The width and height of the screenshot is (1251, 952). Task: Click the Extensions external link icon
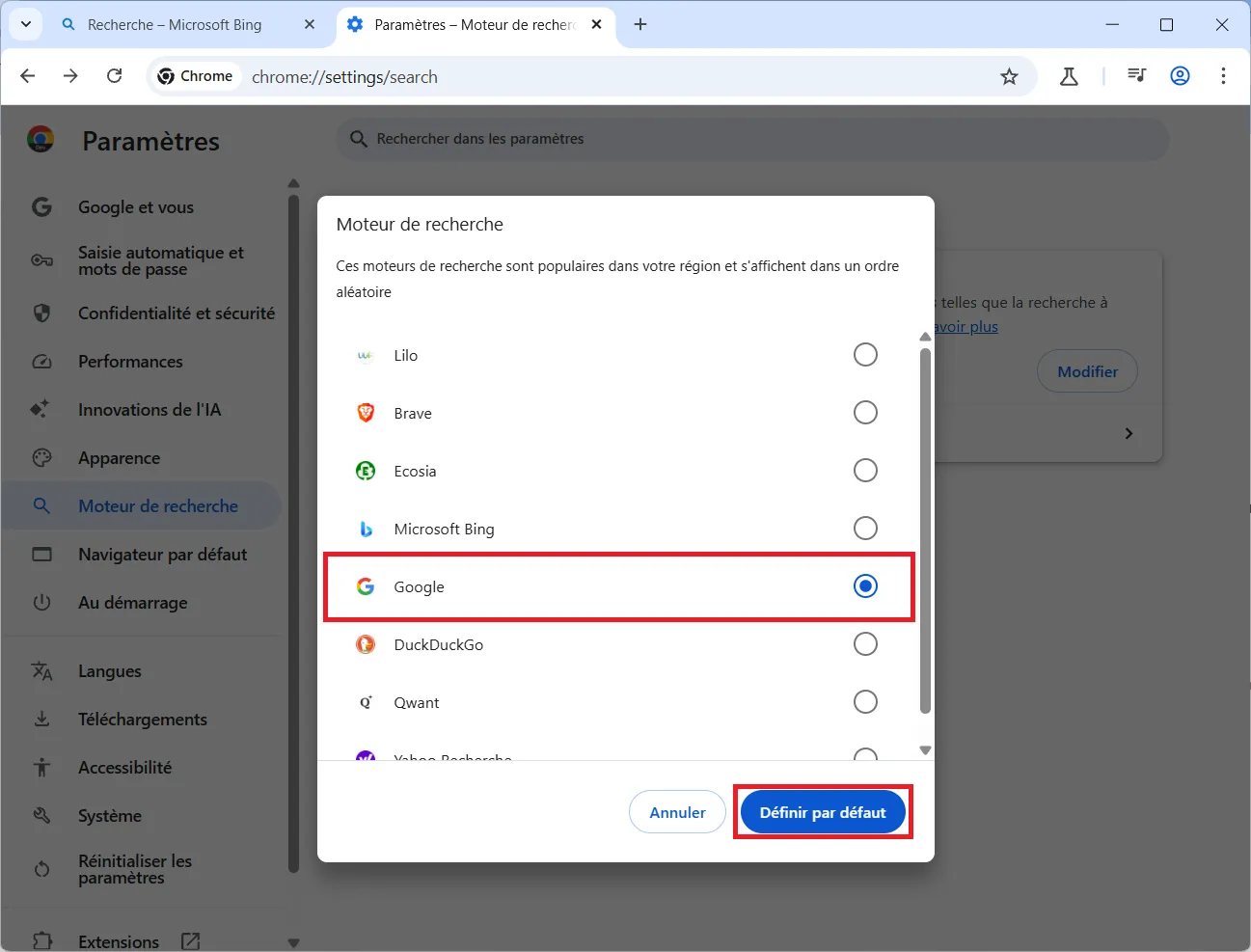click(x=191, y=941)
